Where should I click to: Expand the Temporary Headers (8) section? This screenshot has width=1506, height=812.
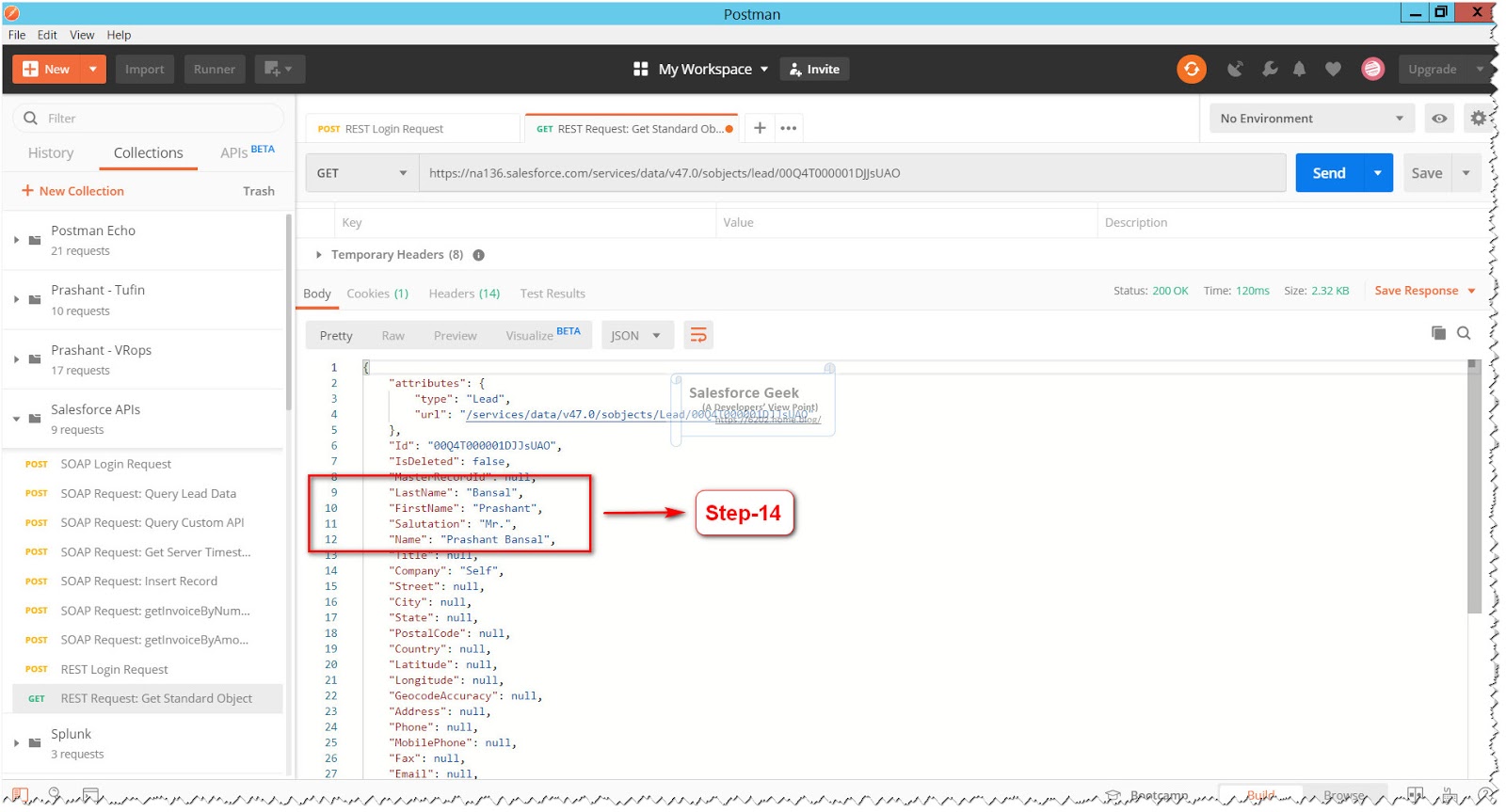pyautogui.click(x=319, y=255)
